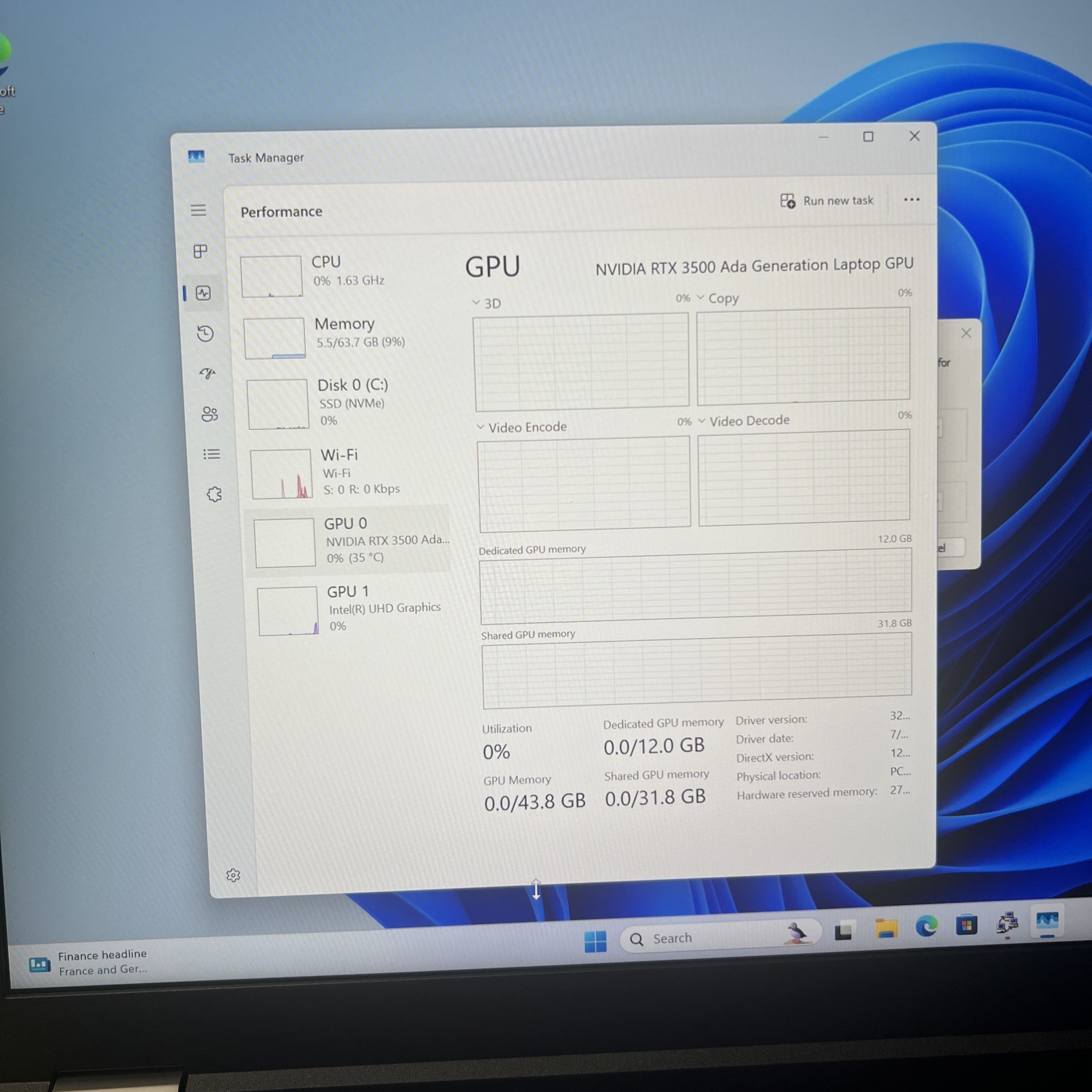Image resolution: width=1092 pixels, height=1092 pixels.
Task: Maximize the Task Manager window
Action: (x=868, y=137)
